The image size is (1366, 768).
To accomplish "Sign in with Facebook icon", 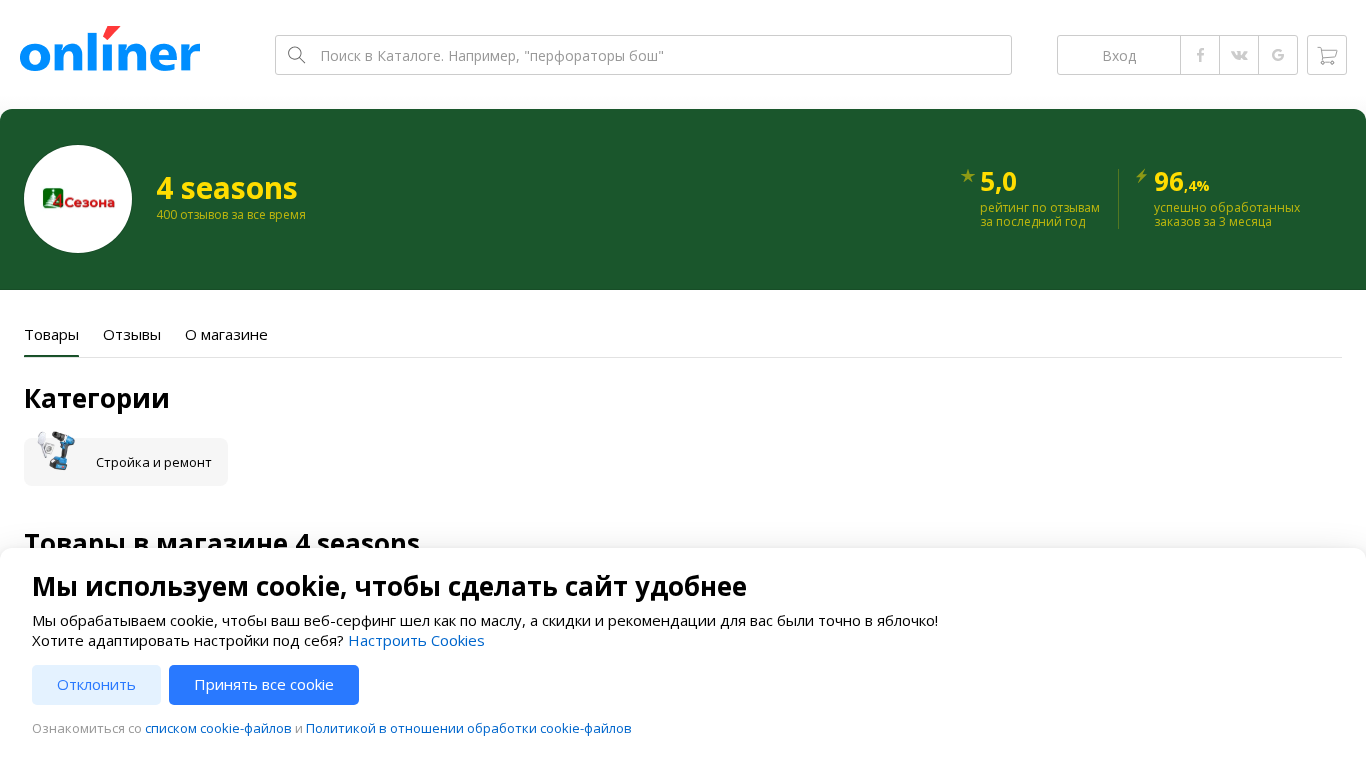I will point(1200,55).
